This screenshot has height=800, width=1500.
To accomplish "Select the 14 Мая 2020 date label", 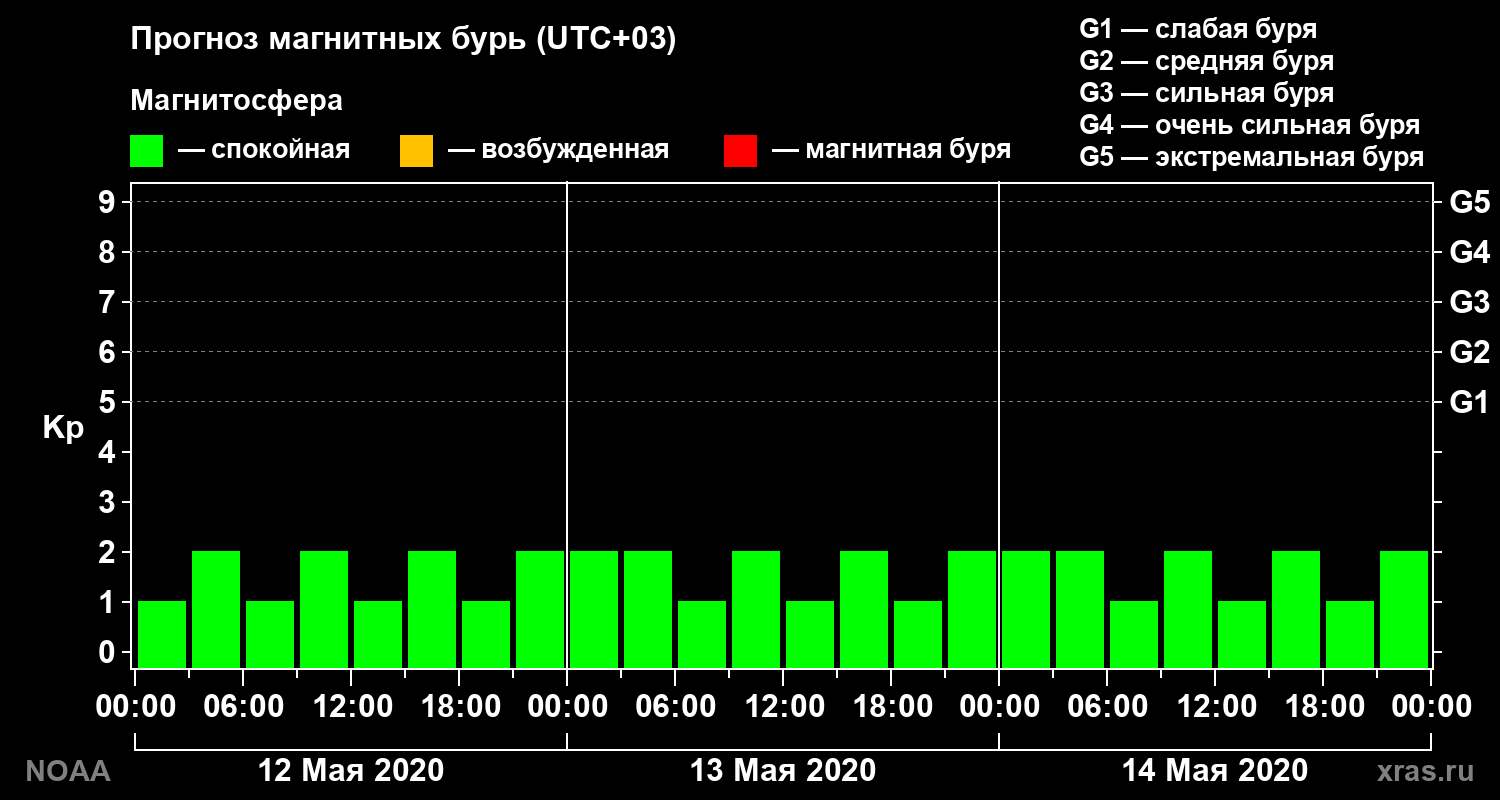I will [1215, 771].
